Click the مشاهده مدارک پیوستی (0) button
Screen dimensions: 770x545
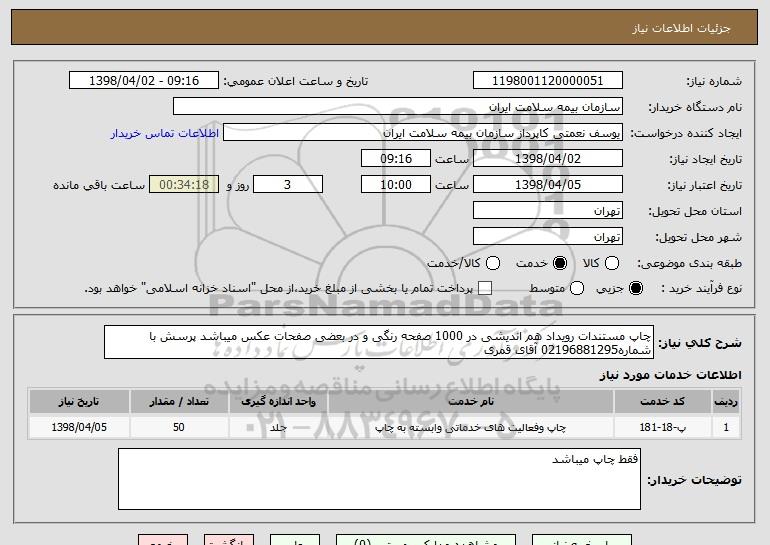click(x=426, y=540)
